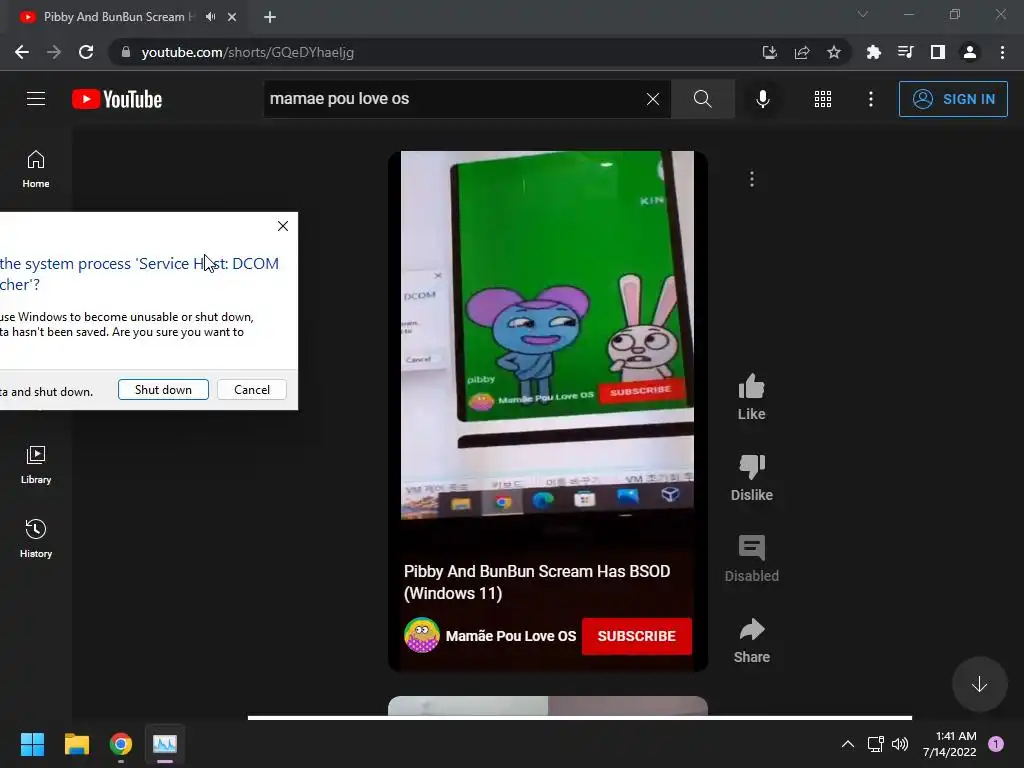Viewport: 1024px width, 768px height.
Task: Open notification badge in taskbar
Action: (996, 744)
